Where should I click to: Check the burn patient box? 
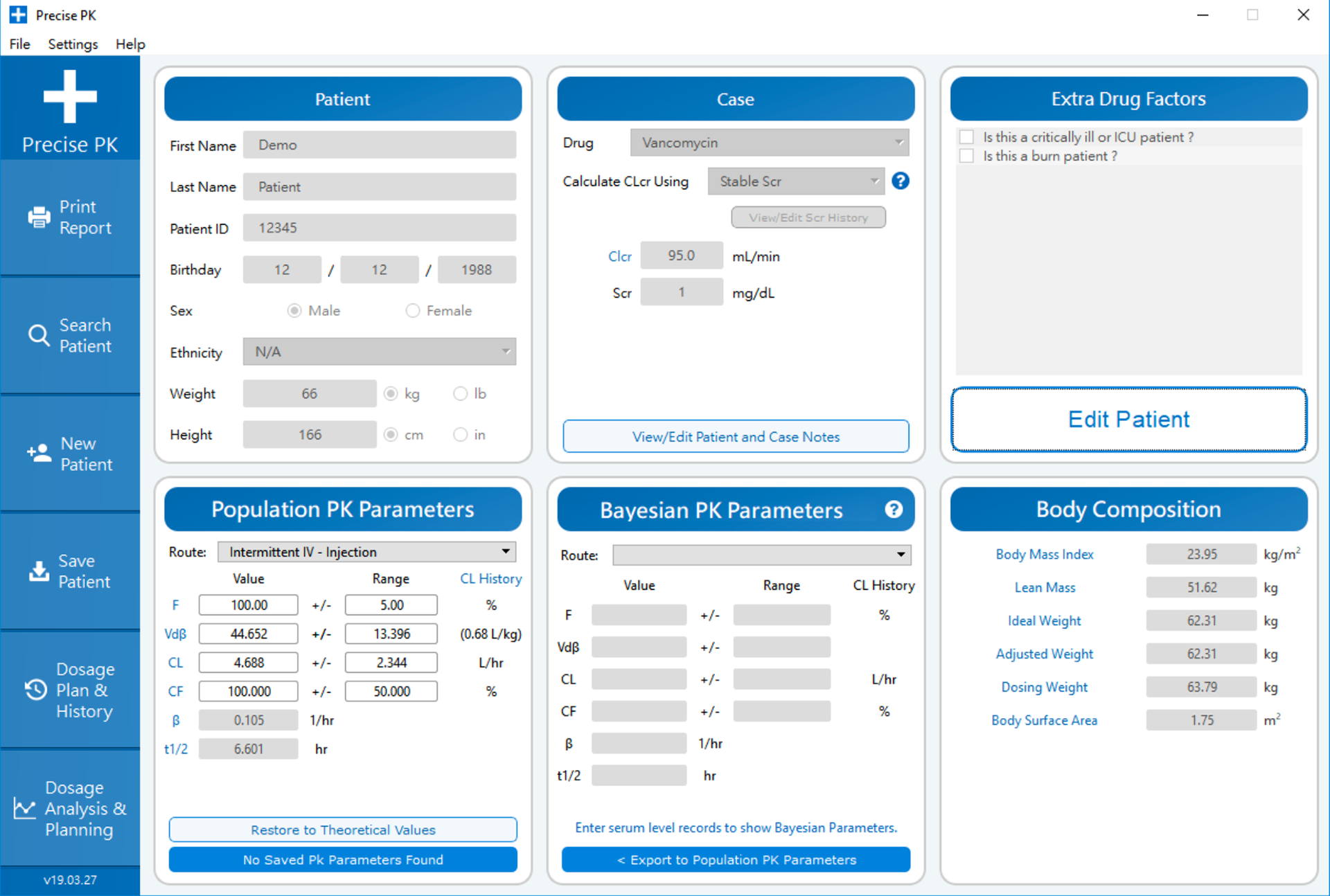(x=966, y=156)
